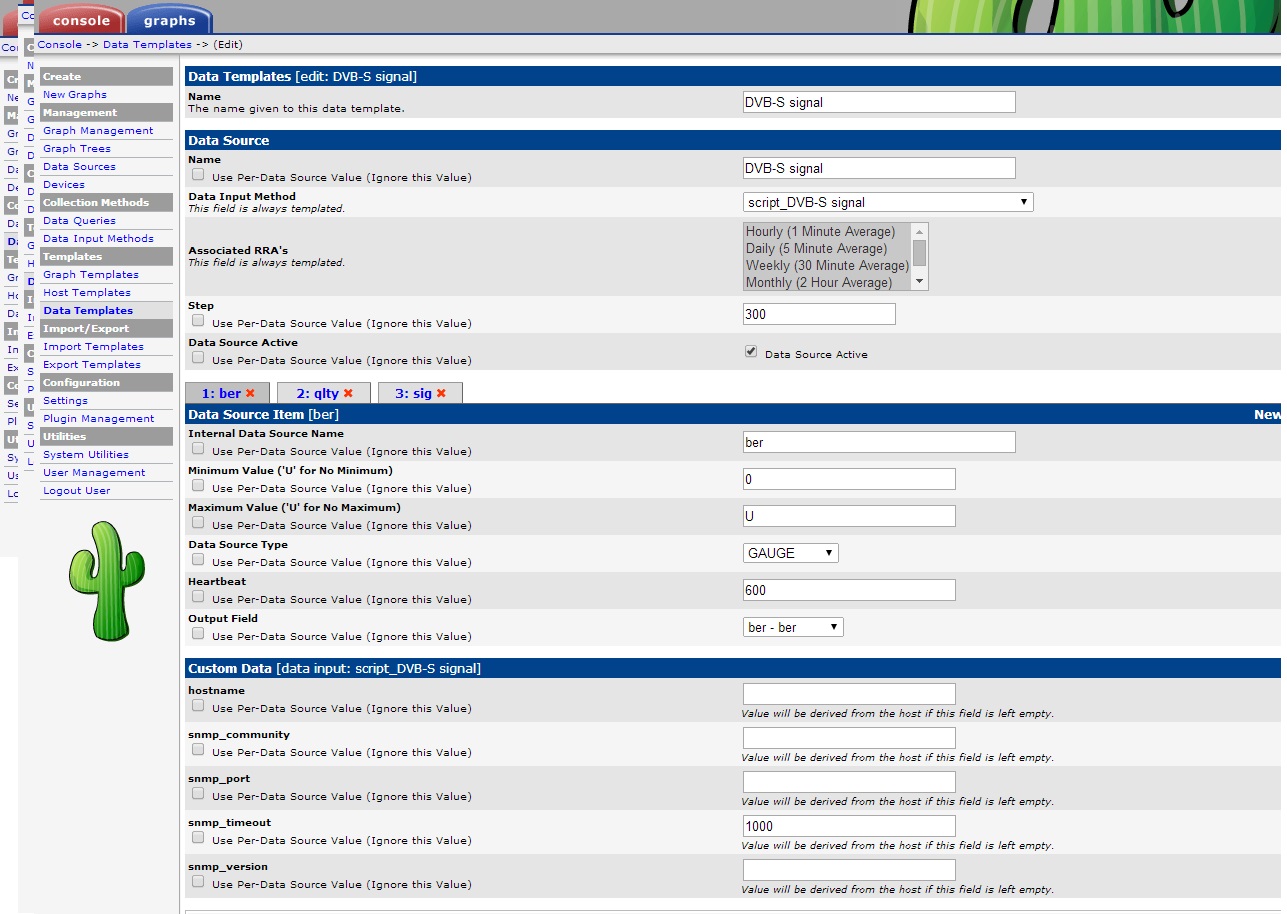Image resolution: width=1287 pixels, height=914 pixels.
Task: Toggle per-data source value for snmp_timeout
Action: pyautogui.click(x=198, y=838)
